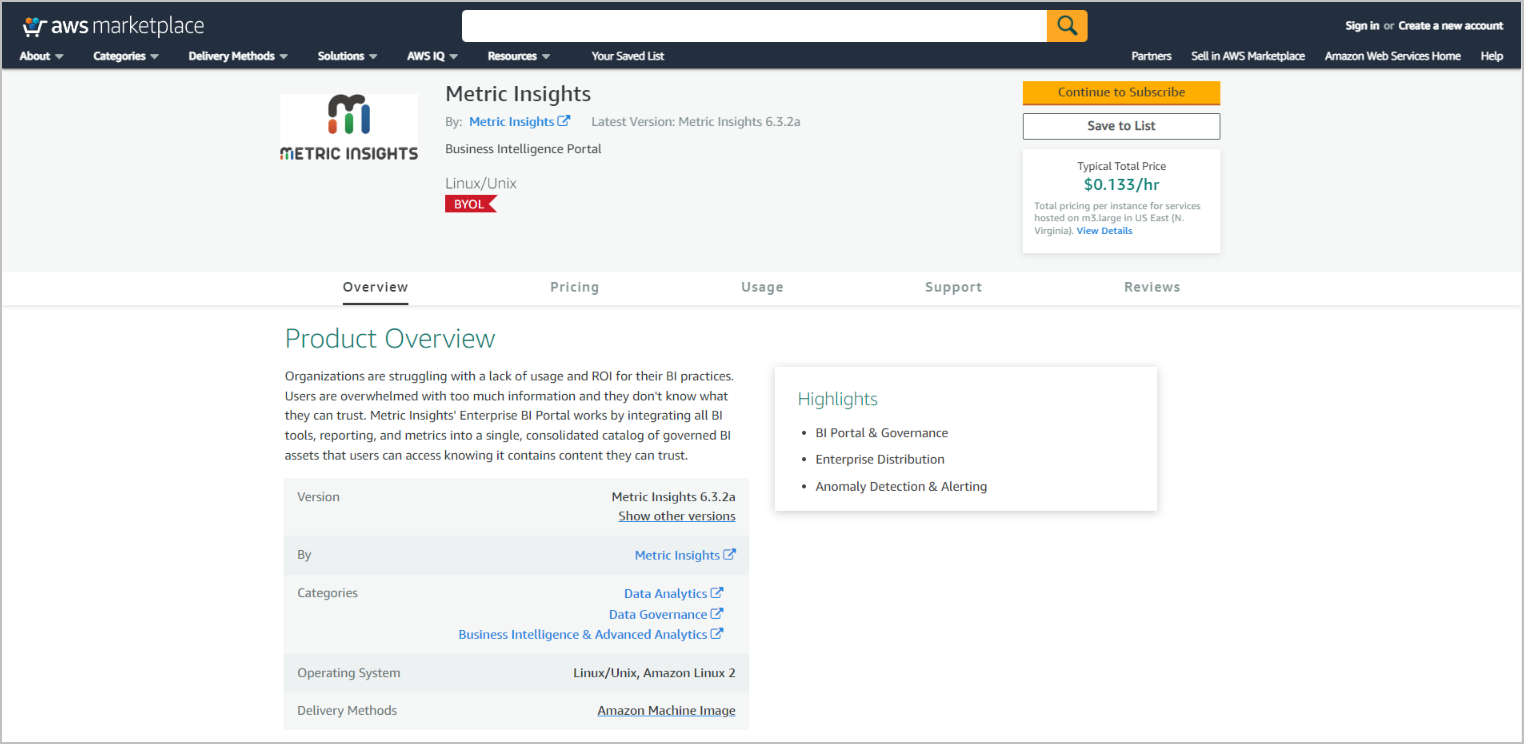Open the Support tab
Screen dimensions: 1524x744
tap(953, 287)
